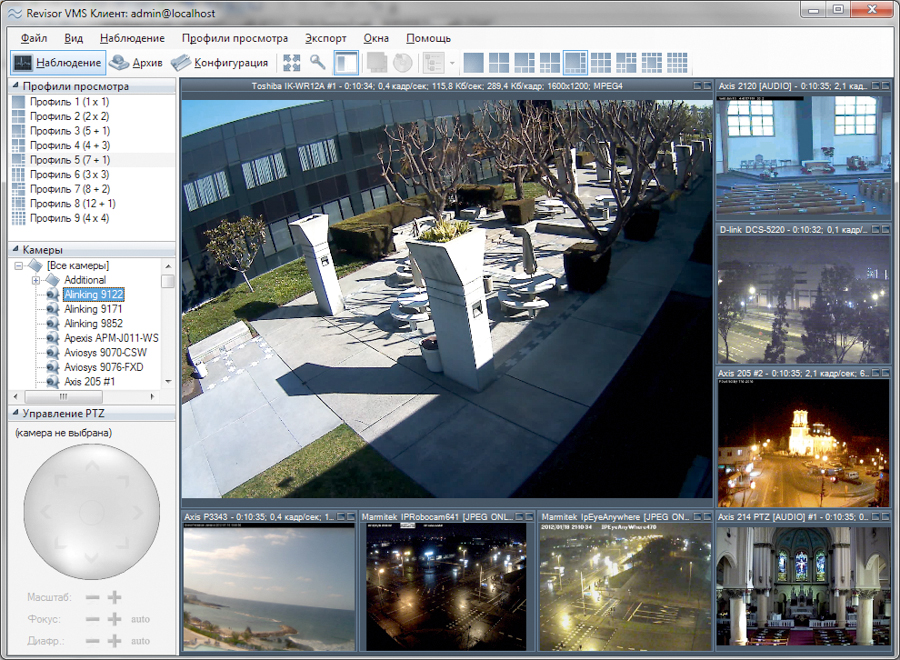Collapse the Профили просмотра panel
Screen dimensions: 900x660
[x=15, y=86]
